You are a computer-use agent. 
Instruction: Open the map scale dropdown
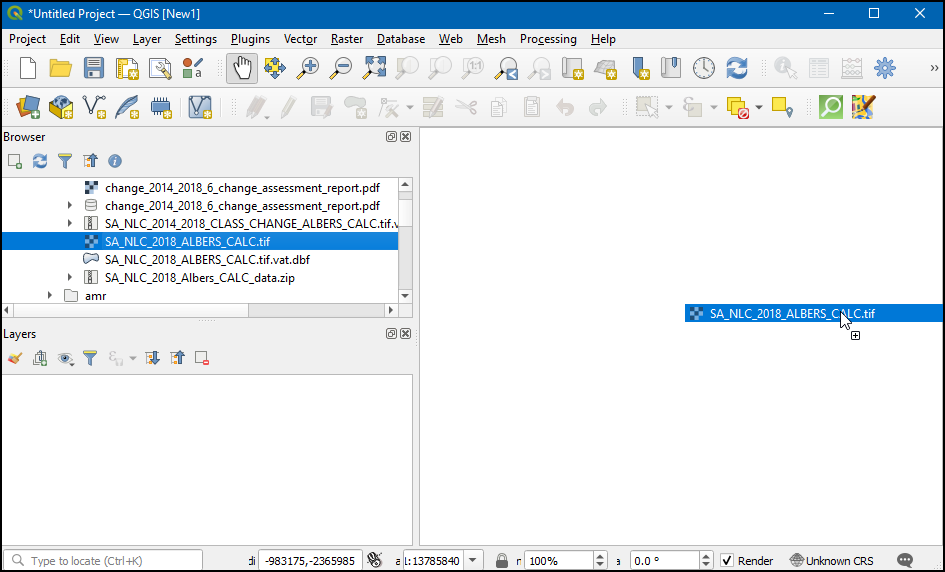click(474, 560)
